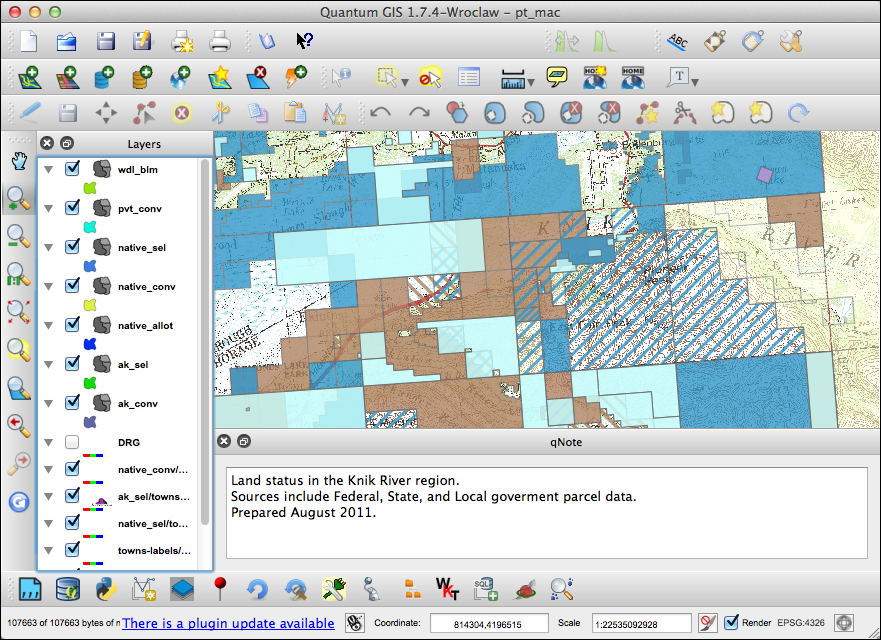
Task: Close the qNote panel
Action: click(224, 441)
